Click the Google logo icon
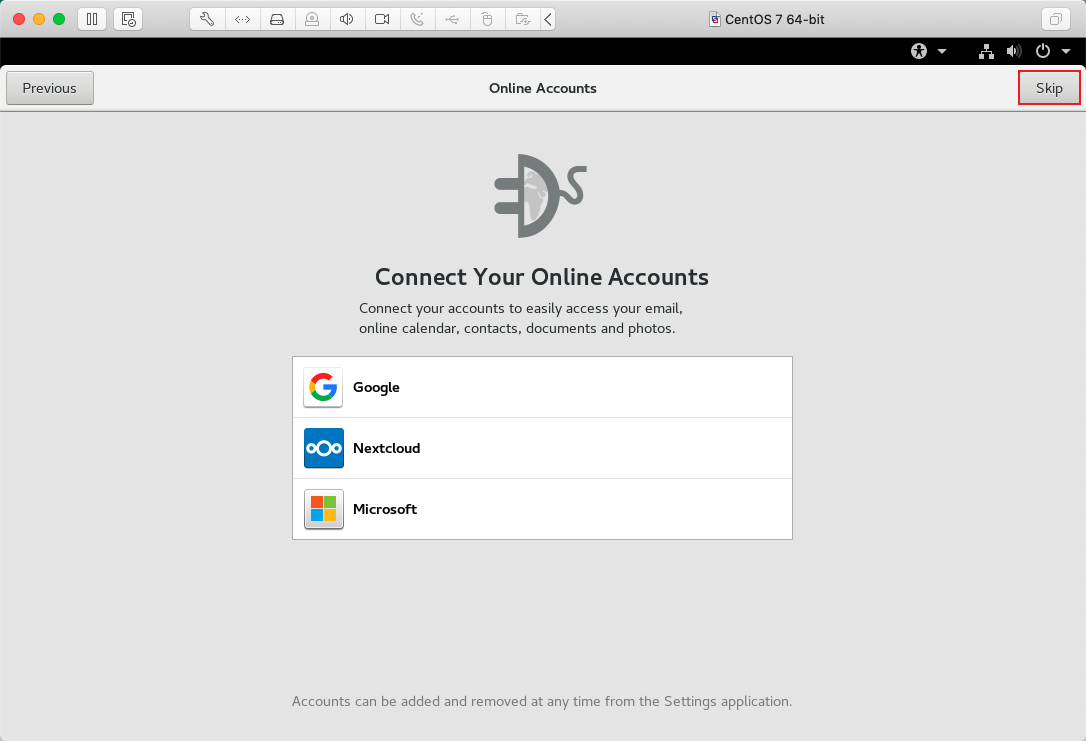 pyautogui.click(x=323, y=387)
